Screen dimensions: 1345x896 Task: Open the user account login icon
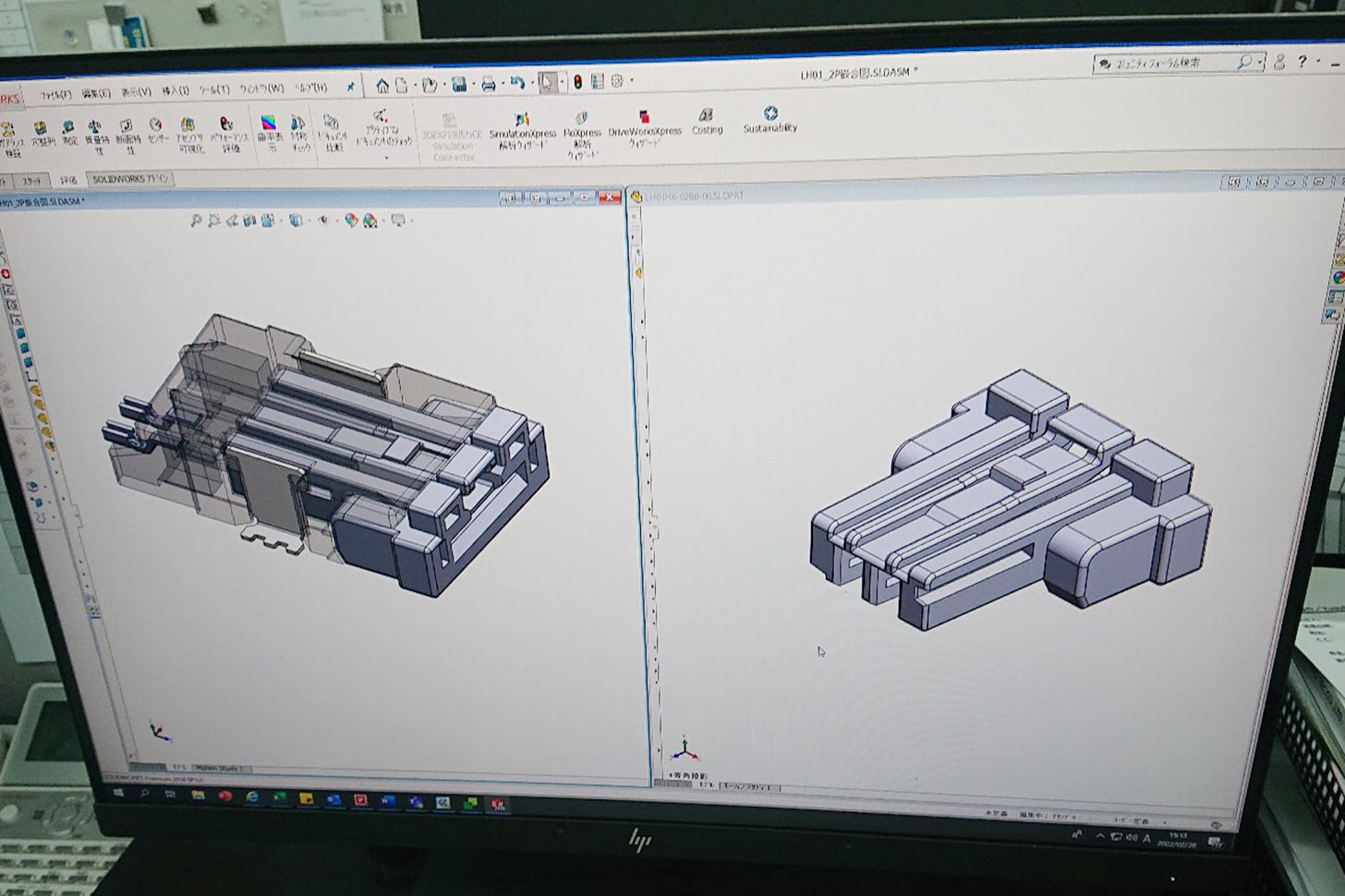click(x=1279, y=62)
